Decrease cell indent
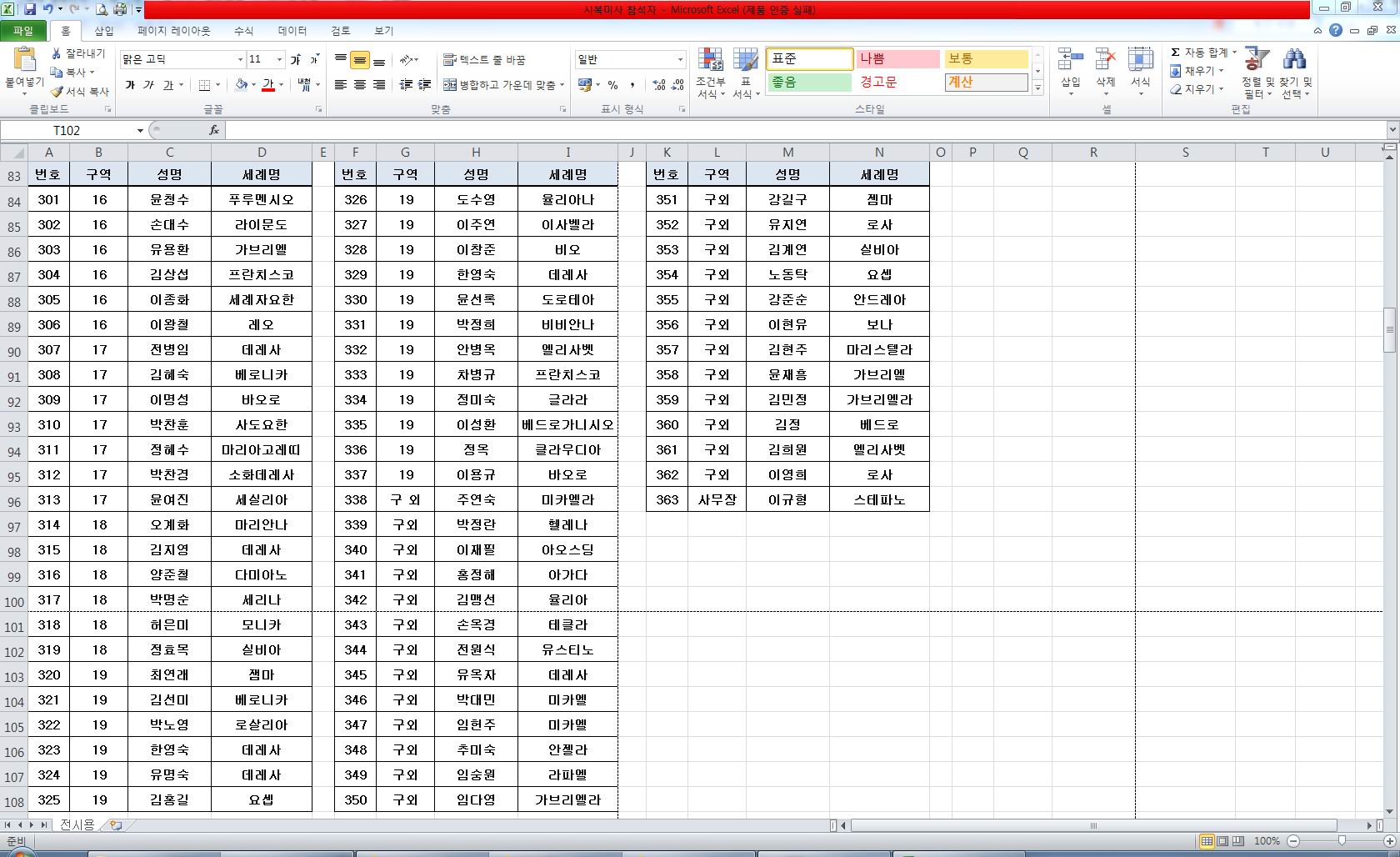 click(406, 85)
